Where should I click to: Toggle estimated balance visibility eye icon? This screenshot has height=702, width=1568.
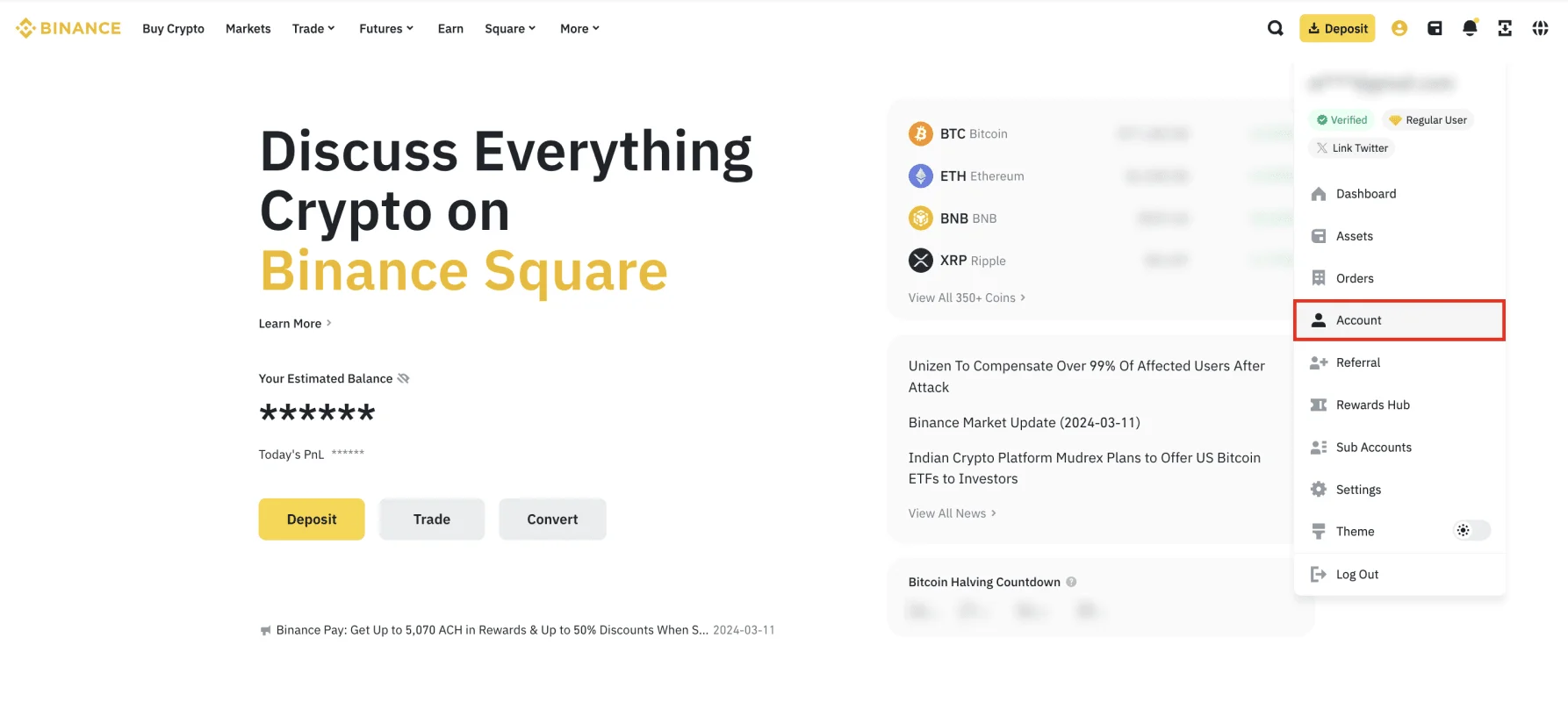[404, 378]
